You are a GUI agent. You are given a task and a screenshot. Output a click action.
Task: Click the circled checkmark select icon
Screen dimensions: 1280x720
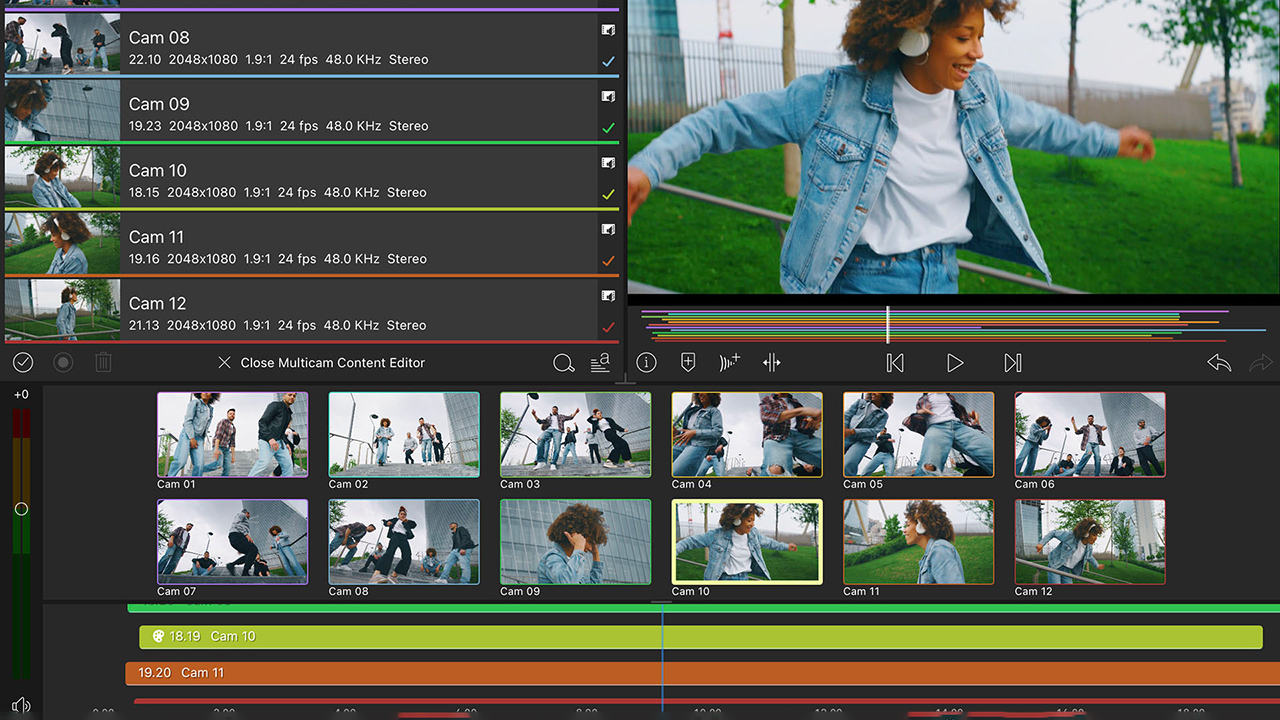pos(23,363)
